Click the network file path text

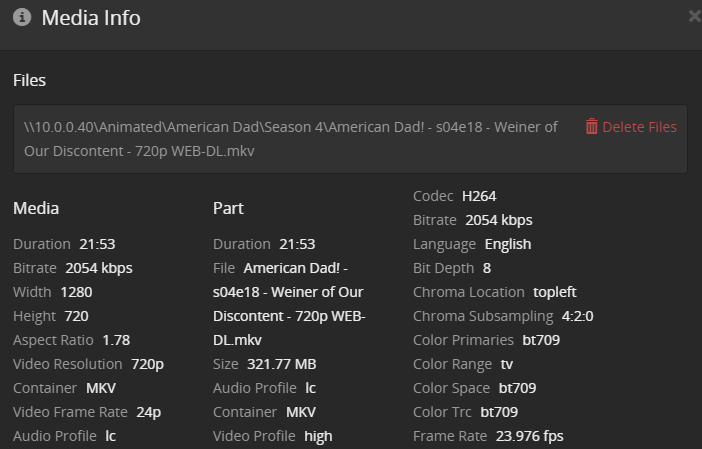pyautogui.click(x=290, y=139)
